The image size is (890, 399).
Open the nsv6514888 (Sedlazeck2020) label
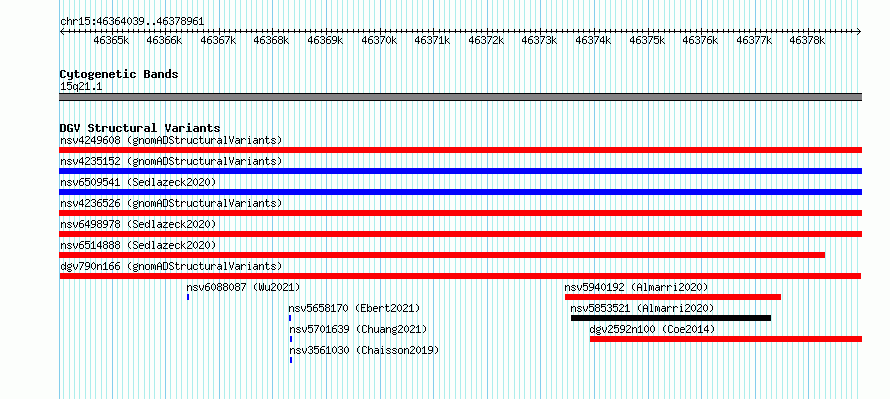138,245
